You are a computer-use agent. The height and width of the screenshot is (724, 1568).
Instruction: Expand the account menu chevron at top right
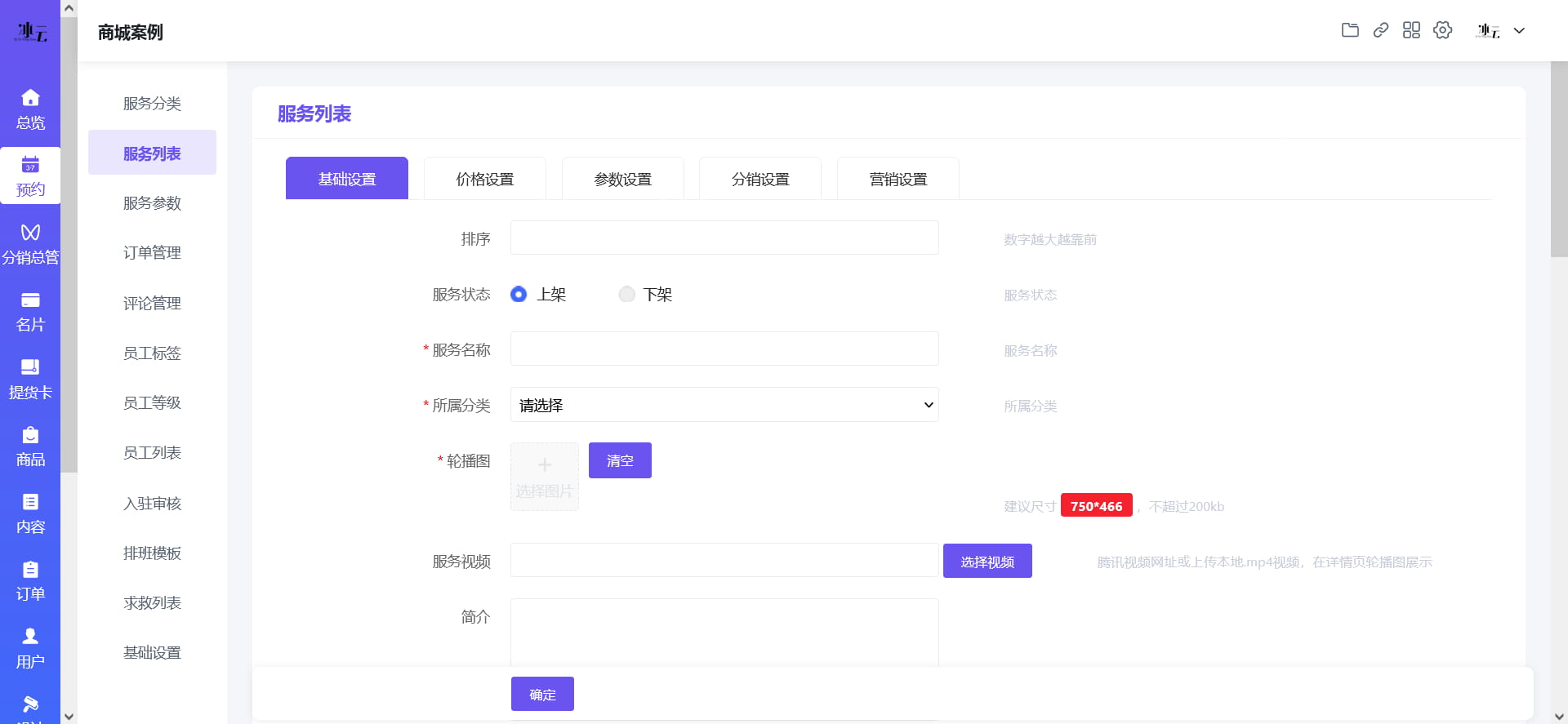point(1519,31)
